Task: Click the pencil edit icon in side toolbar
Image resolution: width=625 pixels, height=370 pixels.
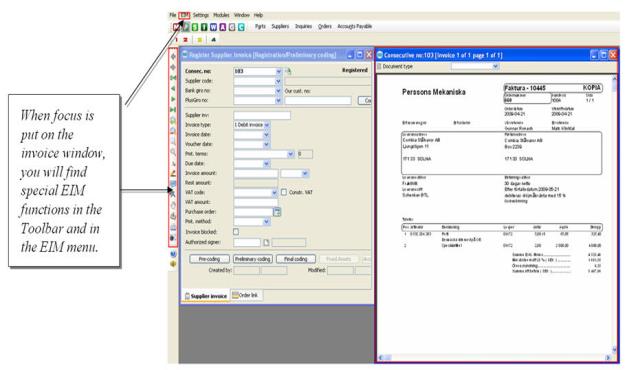Action: coord(173,173)
